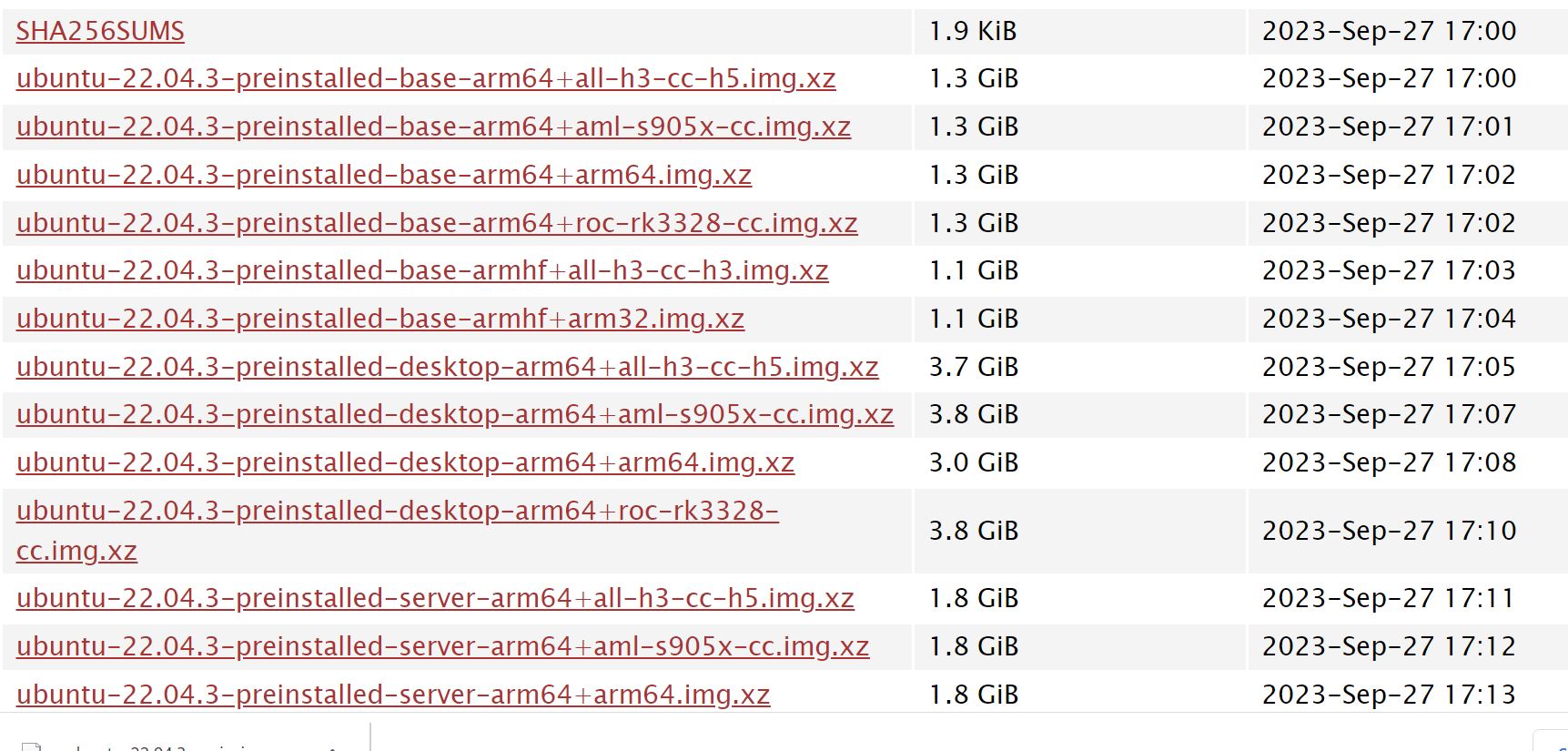
Task: Open server-arm64+aml-s905x-cc.img.xz link
Action: pyautogui.click(x=442, y=647)
